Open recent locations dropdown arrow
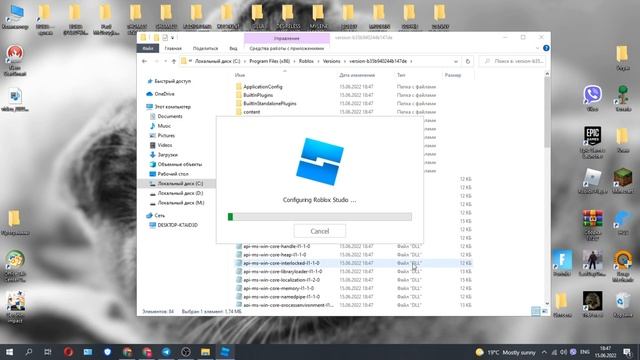 coord(165,61)
